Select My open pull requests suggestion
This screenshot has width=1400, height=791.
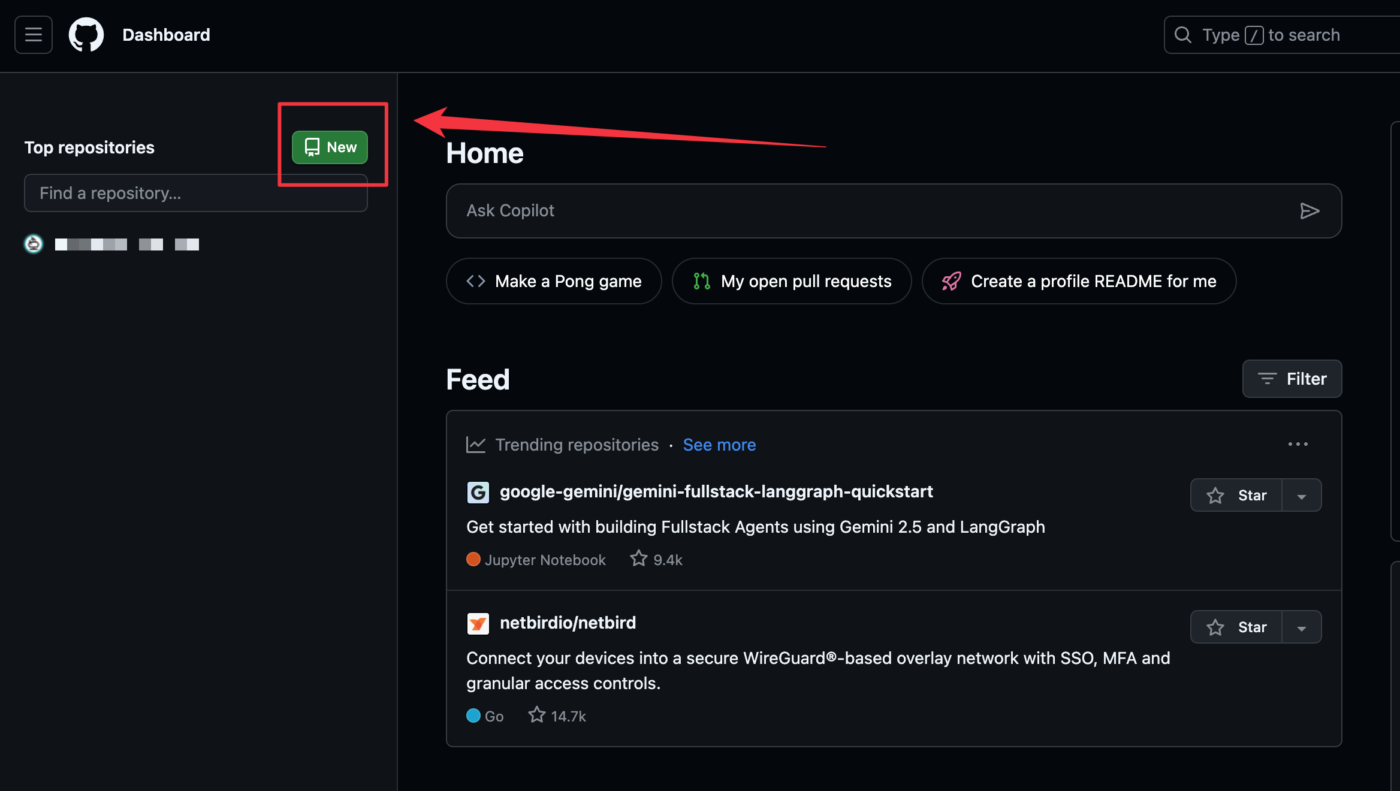[x=792, y=281]
